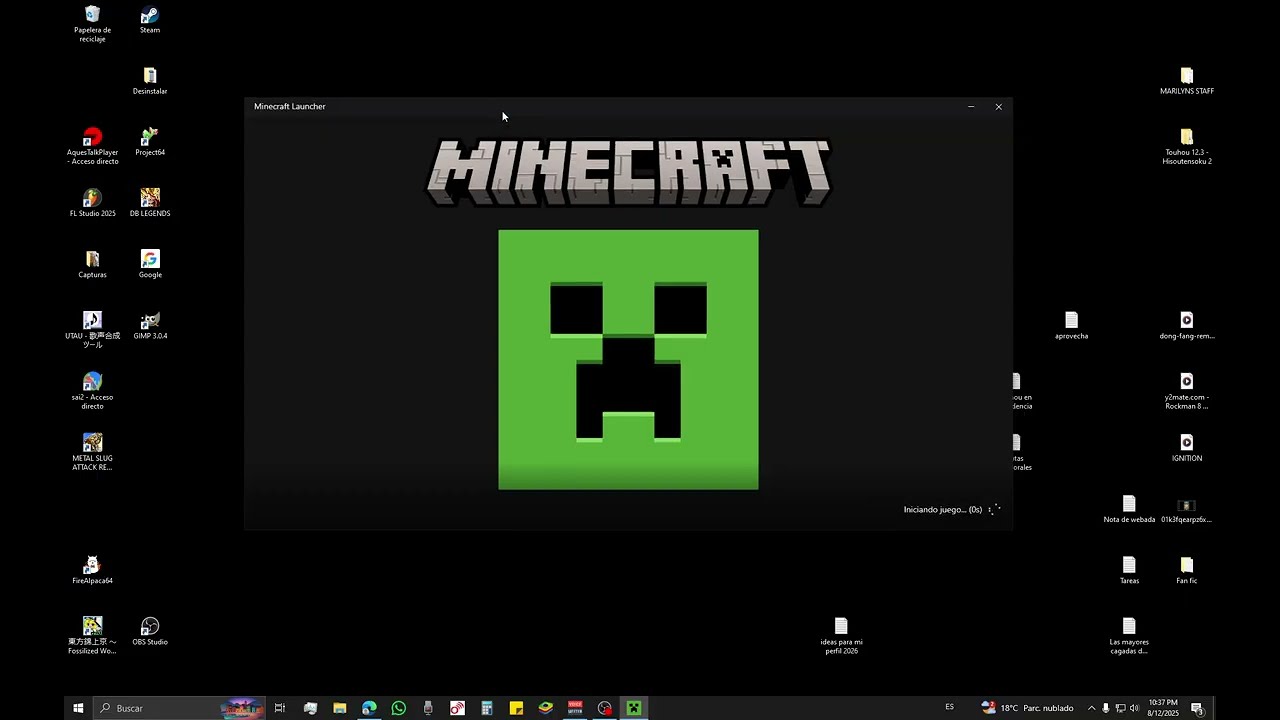Open Sticky Notes from the taskbar
Image resolution: width=1280 pixels, height=720 pixels.
point(516,708)
